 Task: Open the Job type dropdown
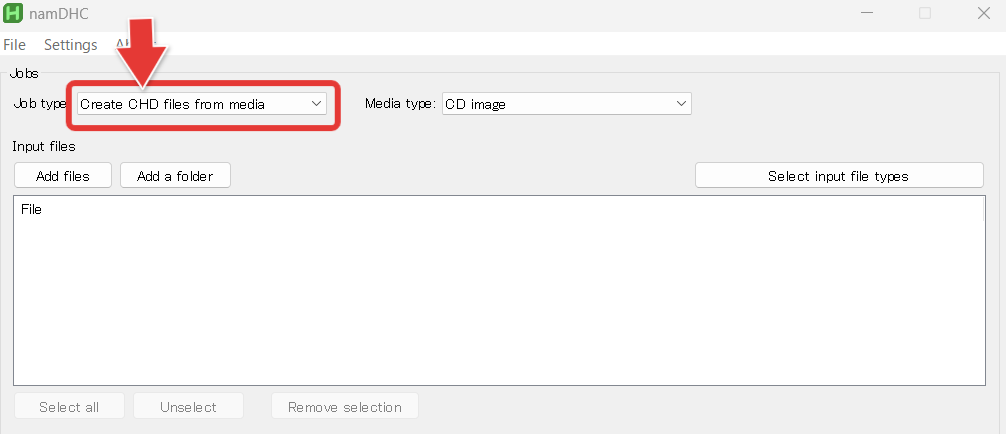coord(202,104)
